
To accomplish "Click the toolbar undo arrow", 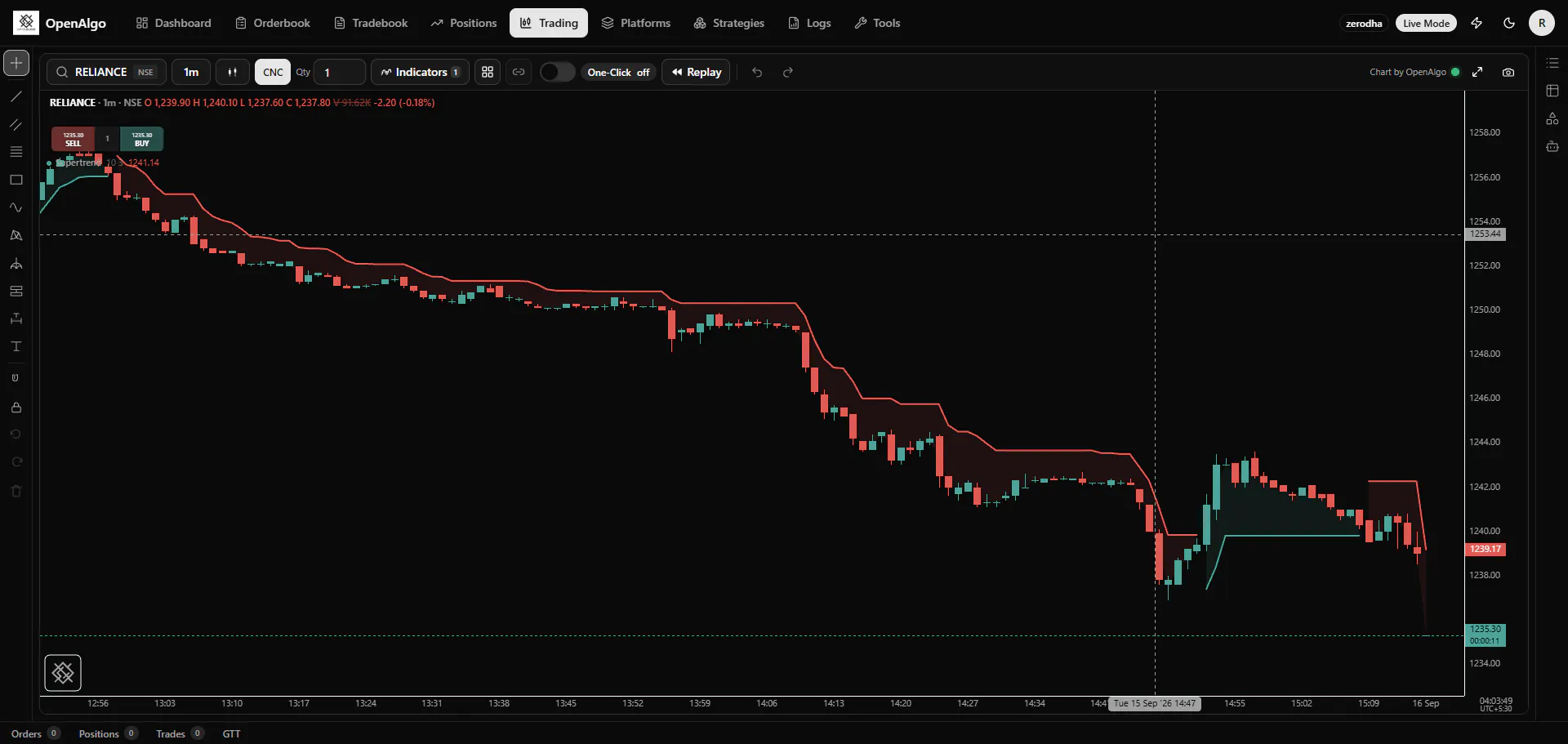I will pos(757,72).
